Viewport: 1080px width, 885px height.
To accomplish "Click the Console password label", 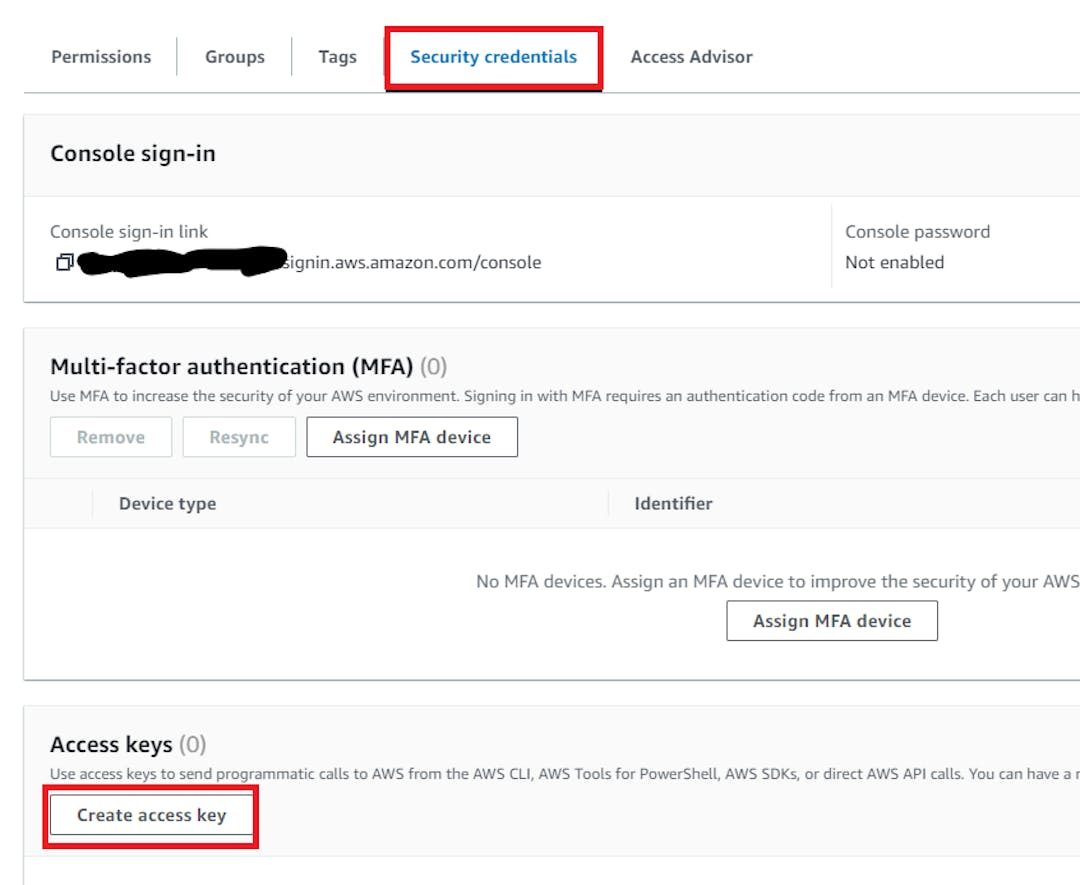I will tap(917, 232).
